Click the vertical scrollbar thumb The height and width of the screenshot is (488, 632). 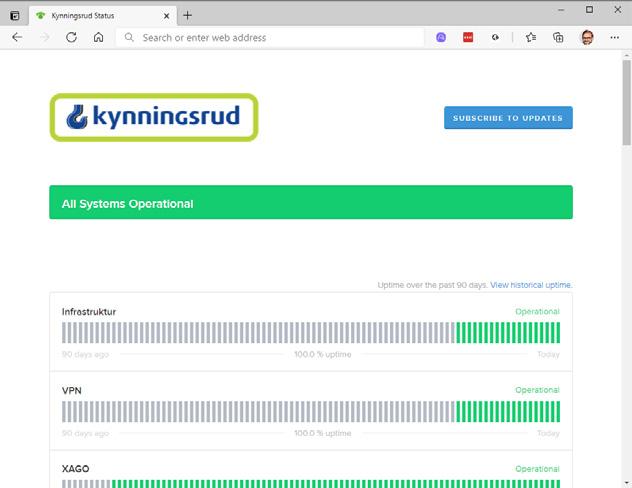tap(626, 102)
